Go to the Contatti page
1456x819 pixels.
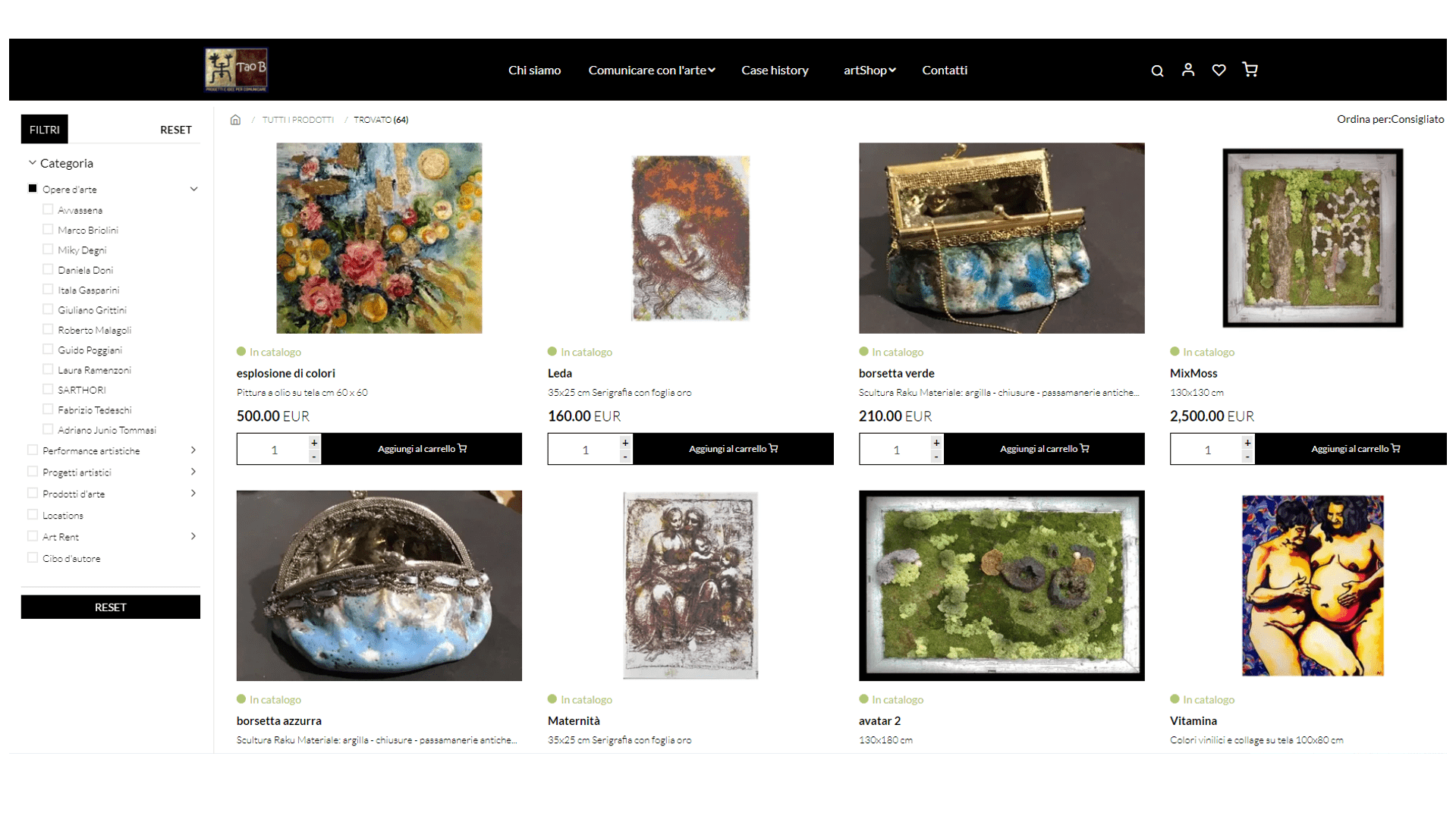945,70
